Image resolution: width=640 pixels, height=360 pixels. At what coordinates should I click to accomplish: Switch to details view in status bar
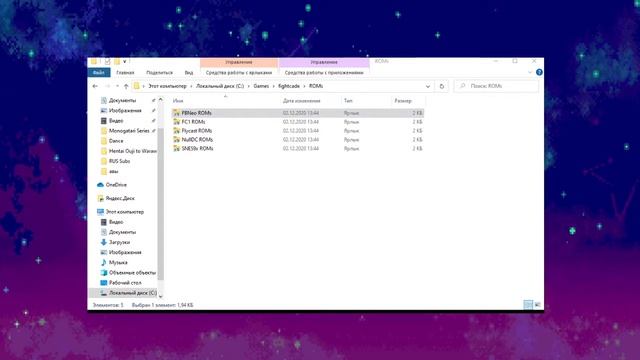(528, 305)
